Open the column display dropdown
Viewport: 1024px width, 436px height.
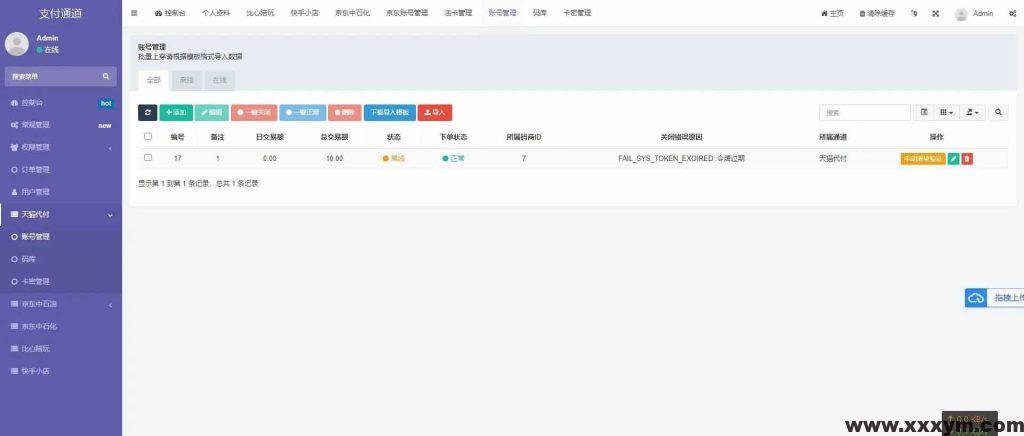(x=947, y=113)
